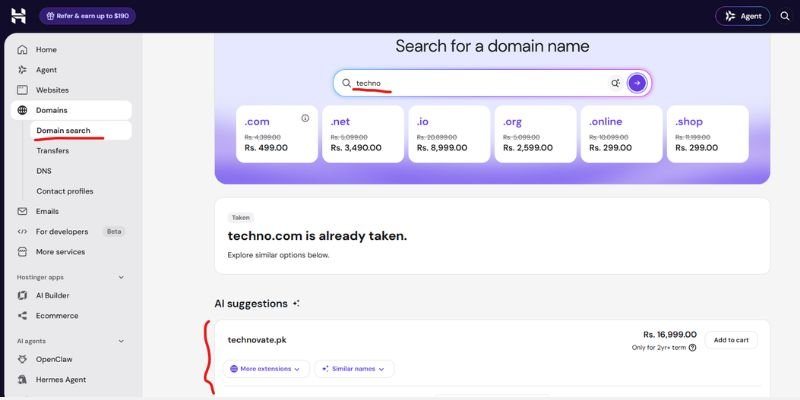Open the DNS submenu item
This screenshot has height=400, width=800.
tap(44, 171)
